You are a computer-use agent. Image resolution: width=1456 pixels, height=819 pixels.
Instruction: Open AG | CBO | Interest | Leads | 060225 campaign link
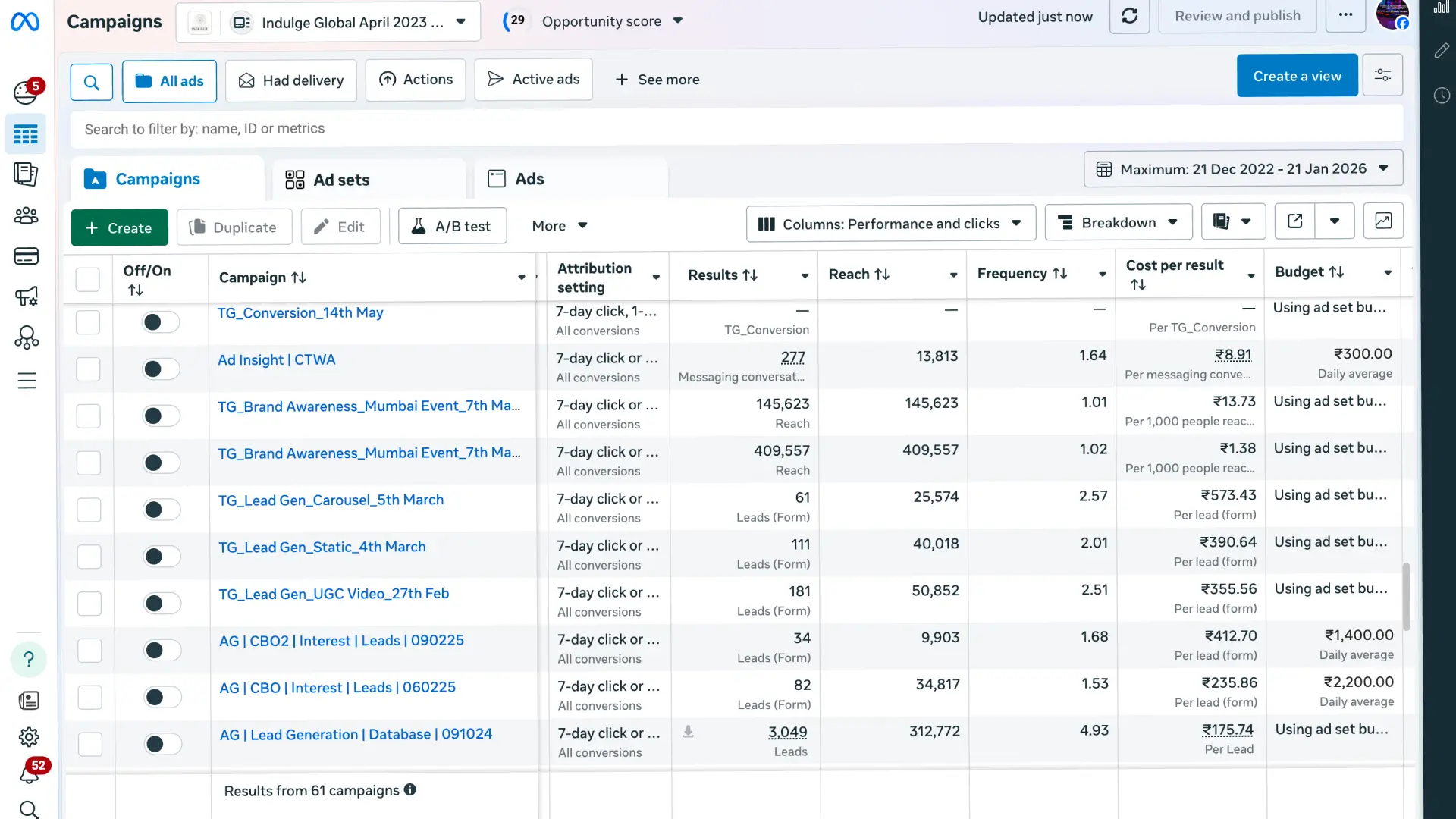(337, 688)
